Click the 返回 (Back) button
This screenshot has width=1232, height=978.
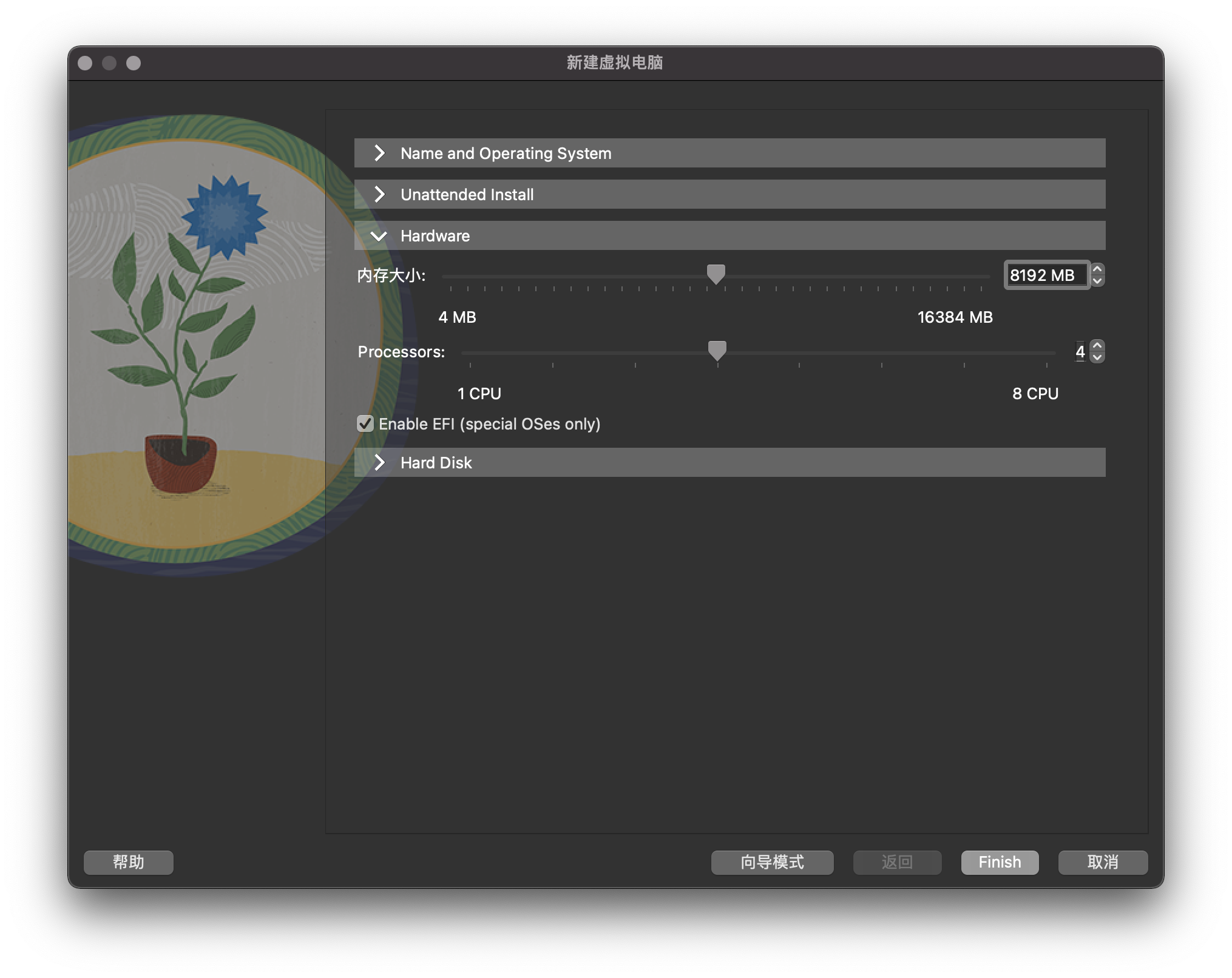click(897, 862)
